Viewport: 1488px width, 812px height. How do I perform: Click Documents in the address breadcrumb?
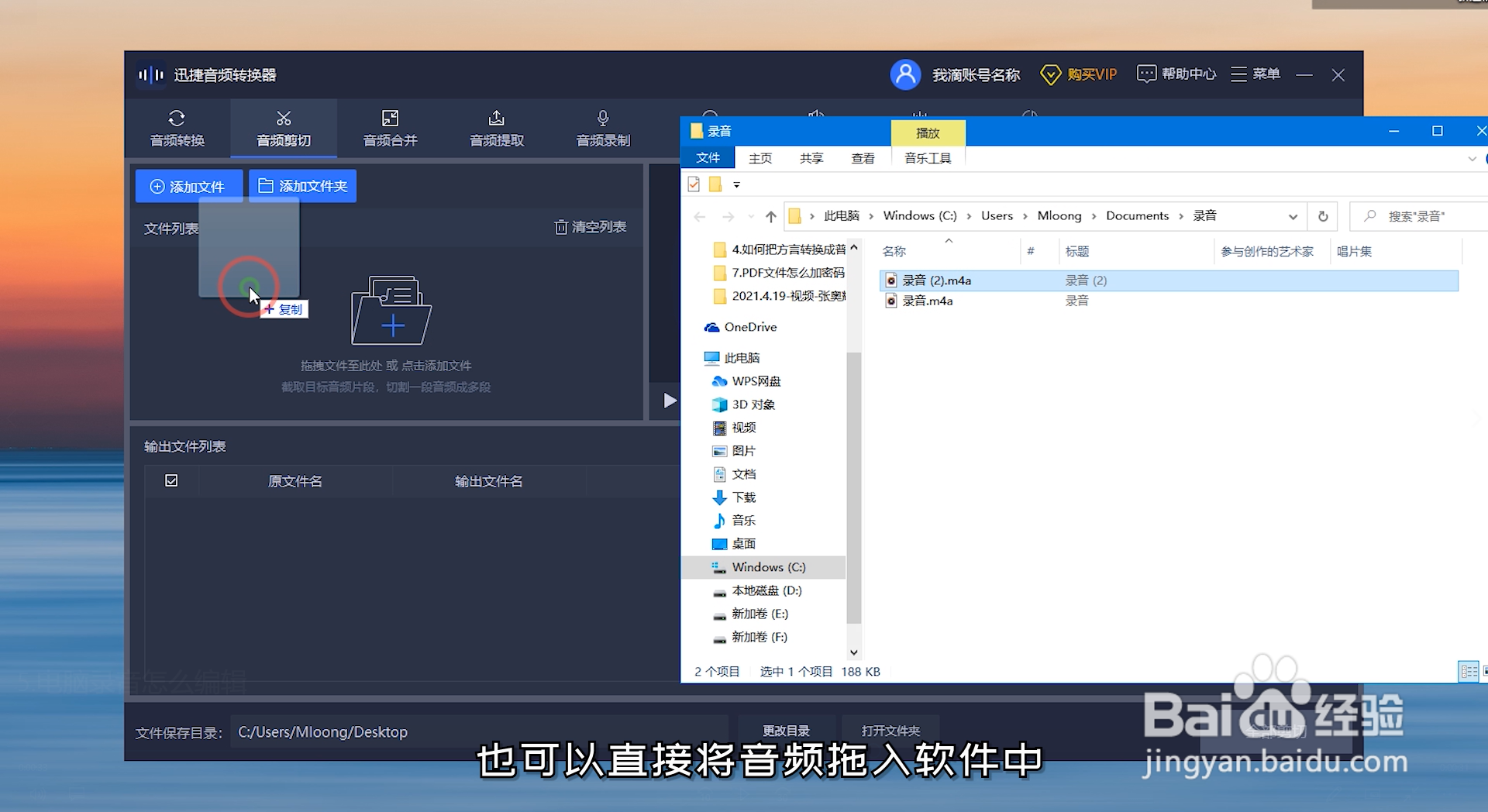pos(1137,216)
